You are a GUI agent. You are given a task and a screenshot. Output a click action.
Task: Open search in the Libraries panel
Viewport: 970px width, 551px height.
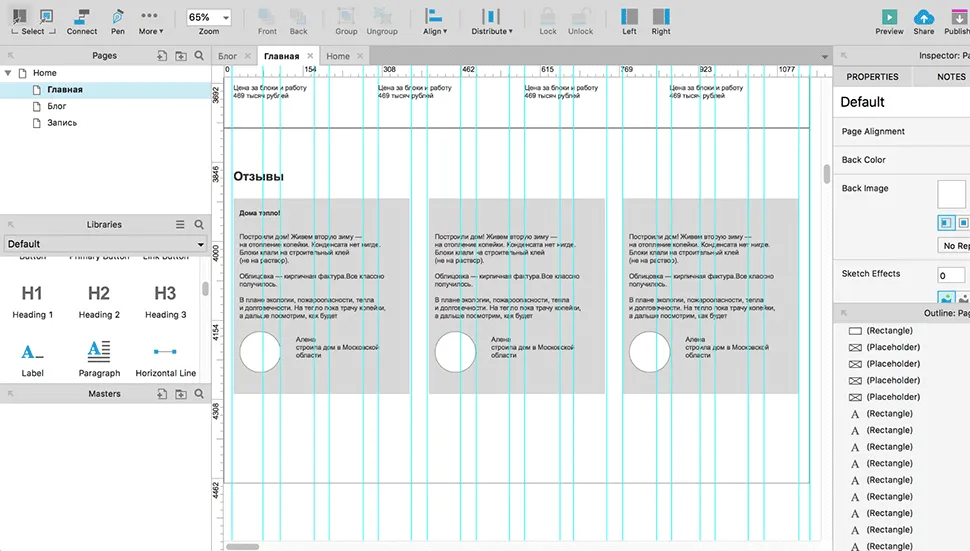pos(199,225)
